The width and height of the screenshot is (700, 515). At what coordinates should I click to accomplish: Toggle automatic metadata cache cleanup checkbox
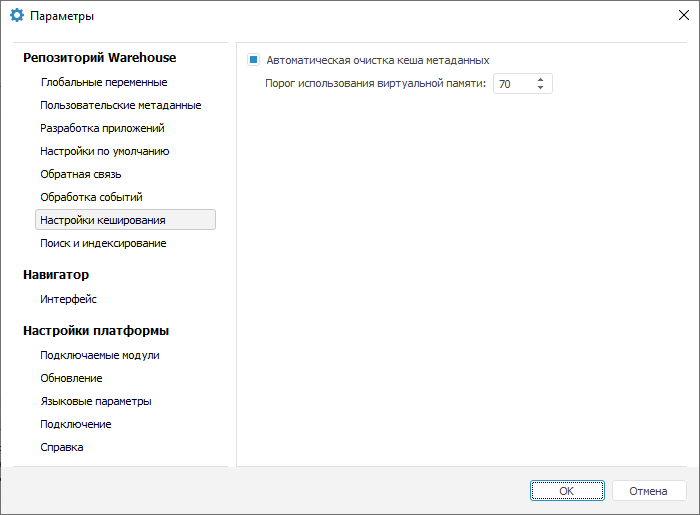pos(254,60)
